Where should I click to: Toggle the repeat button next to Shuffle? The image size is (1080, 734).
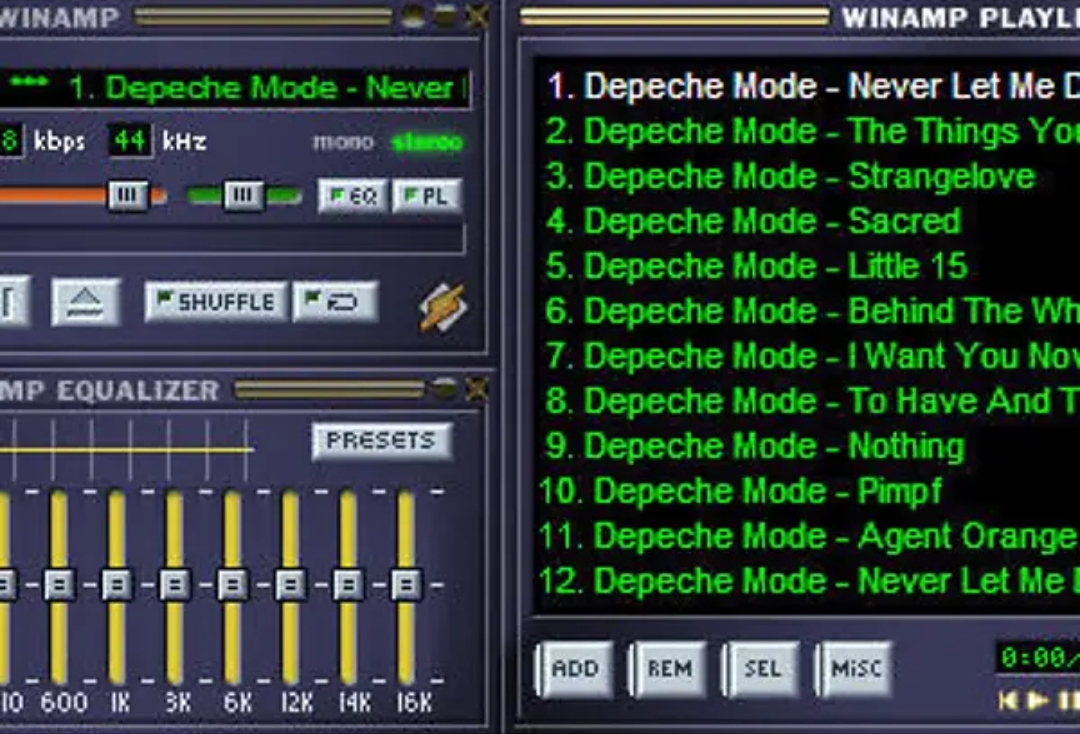coord(335,302)
